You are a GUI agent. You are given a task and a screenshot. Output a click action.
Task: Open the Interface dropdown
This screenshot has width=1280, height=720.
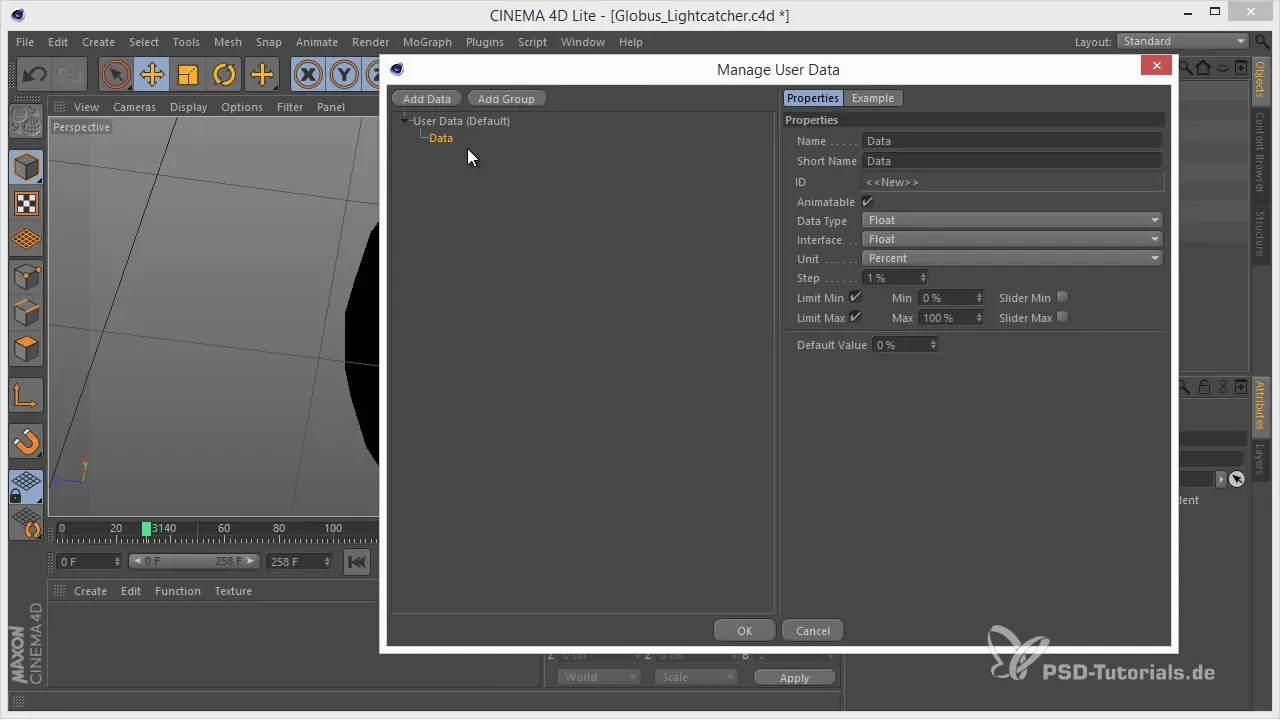[1012, 239]
